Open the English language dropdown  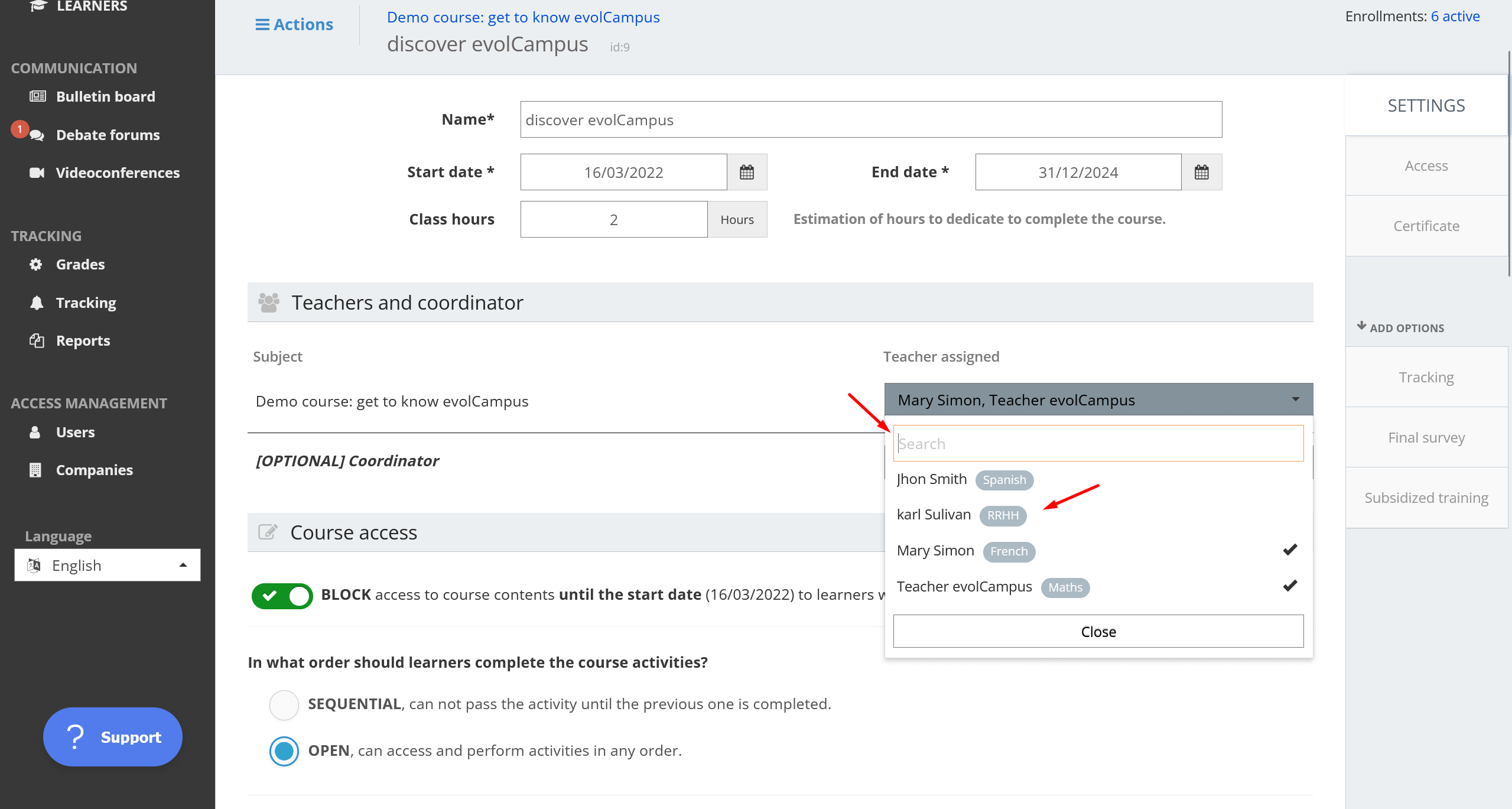tap(108, 566)
